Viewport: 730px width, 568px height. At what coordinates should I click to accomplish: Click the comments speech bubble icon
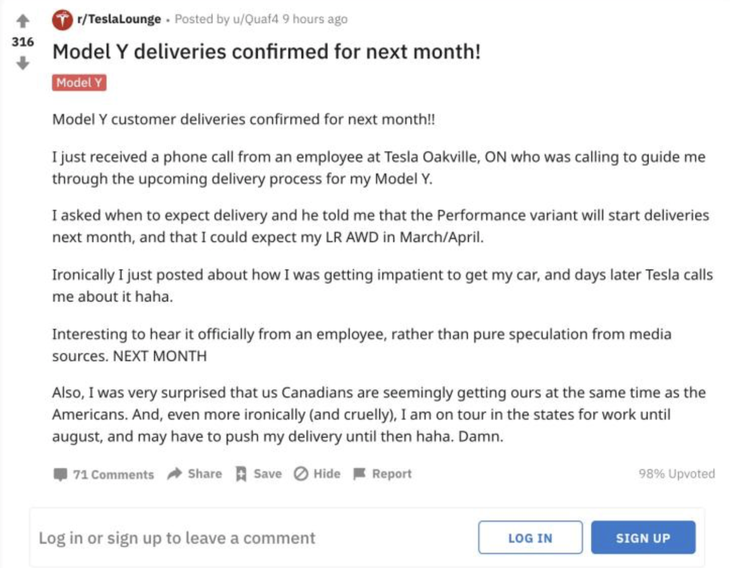pyautogui.click(x=60, y=474)
